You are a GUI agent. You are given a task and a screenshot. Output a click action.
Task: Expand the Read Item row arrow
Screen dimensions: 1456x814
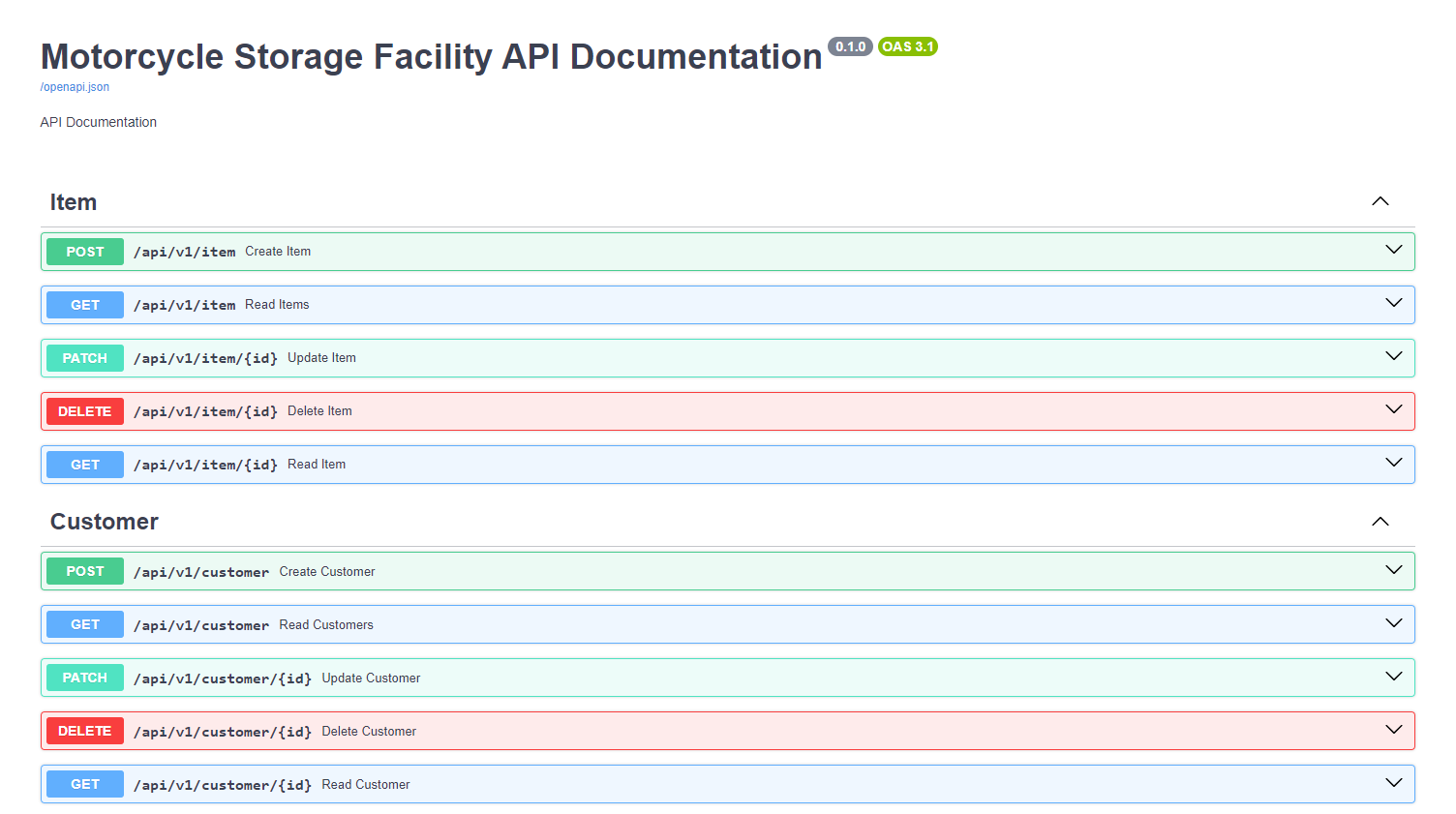[x=1394, y=463]
